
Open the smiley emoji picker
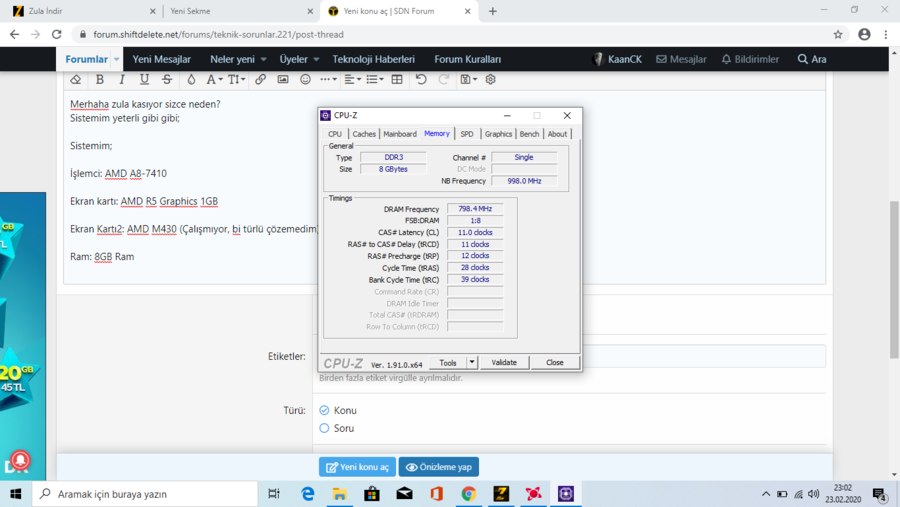(x=305, y=80)
